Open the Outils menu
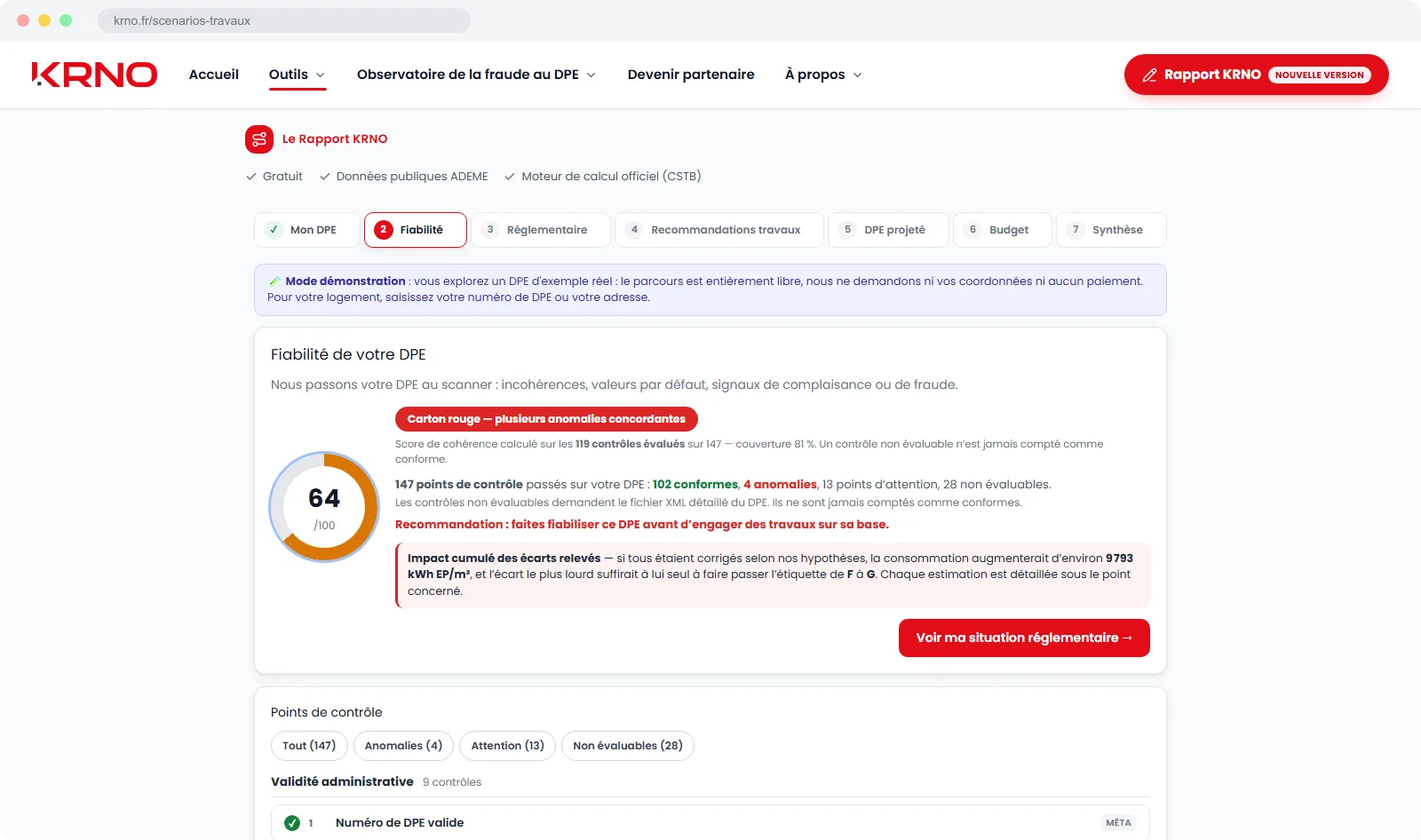The height and width of the screenshot is (840, 1421). coord(298,75)
